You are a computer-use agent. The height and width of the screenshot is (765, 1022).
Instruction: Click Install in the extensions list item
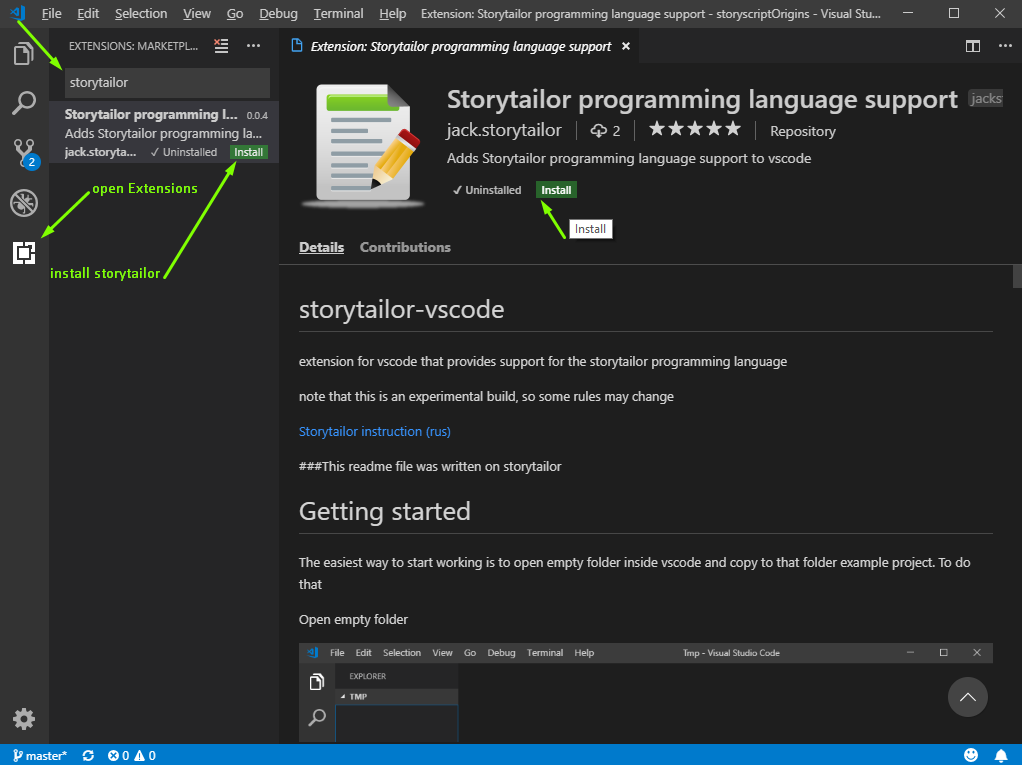[x=248, y=152]
